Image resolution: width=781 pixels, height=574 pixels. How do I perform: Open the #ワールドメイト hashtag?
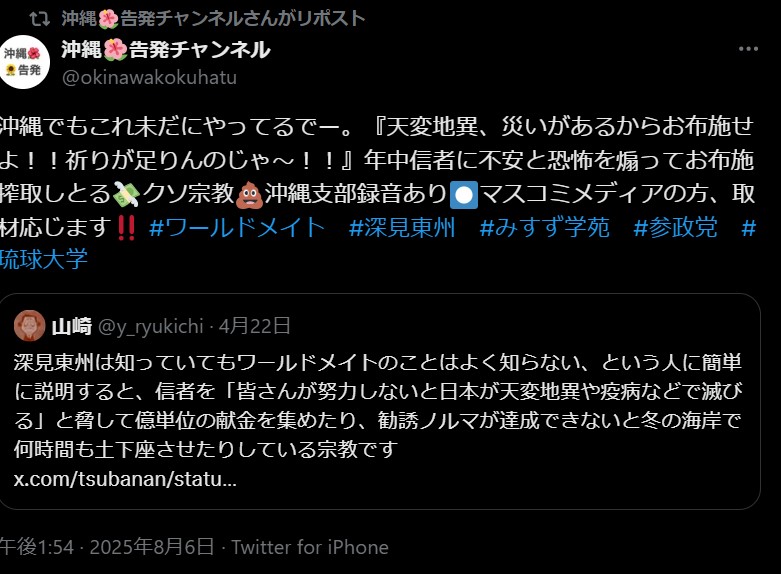[x=237, y=228]
